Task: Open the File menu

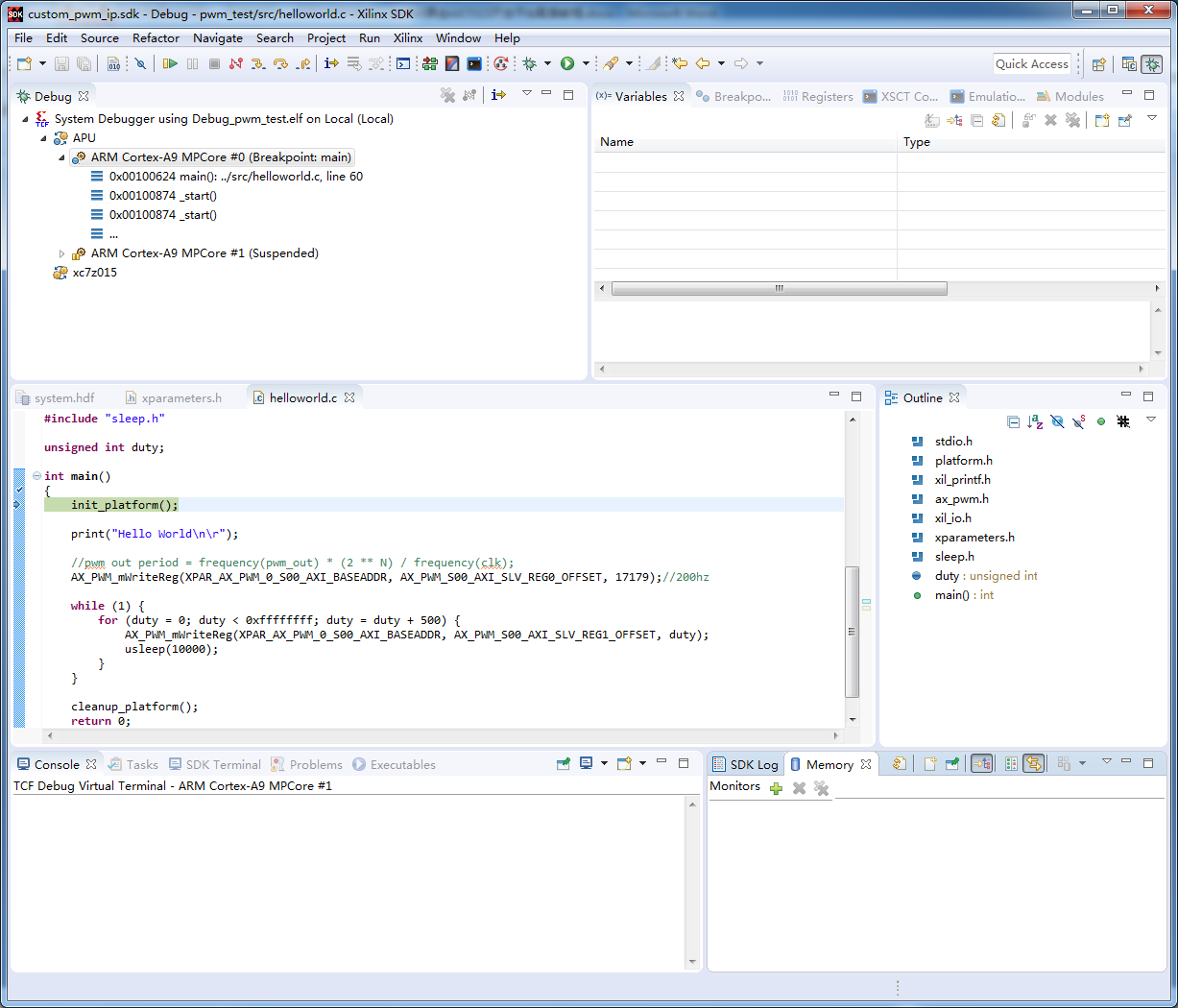Action: tap(23, 37)
